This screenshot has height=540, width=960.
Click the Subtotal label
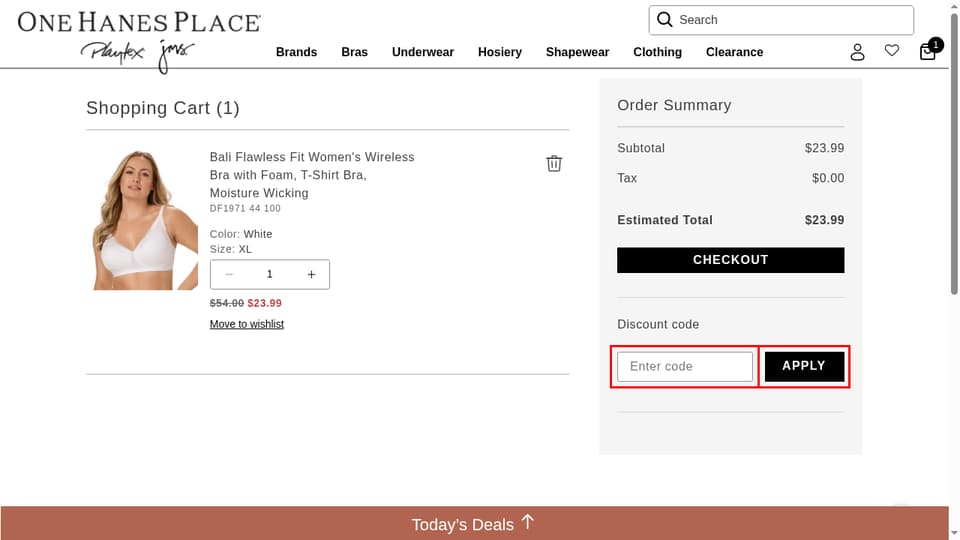(x=641, y=148)
